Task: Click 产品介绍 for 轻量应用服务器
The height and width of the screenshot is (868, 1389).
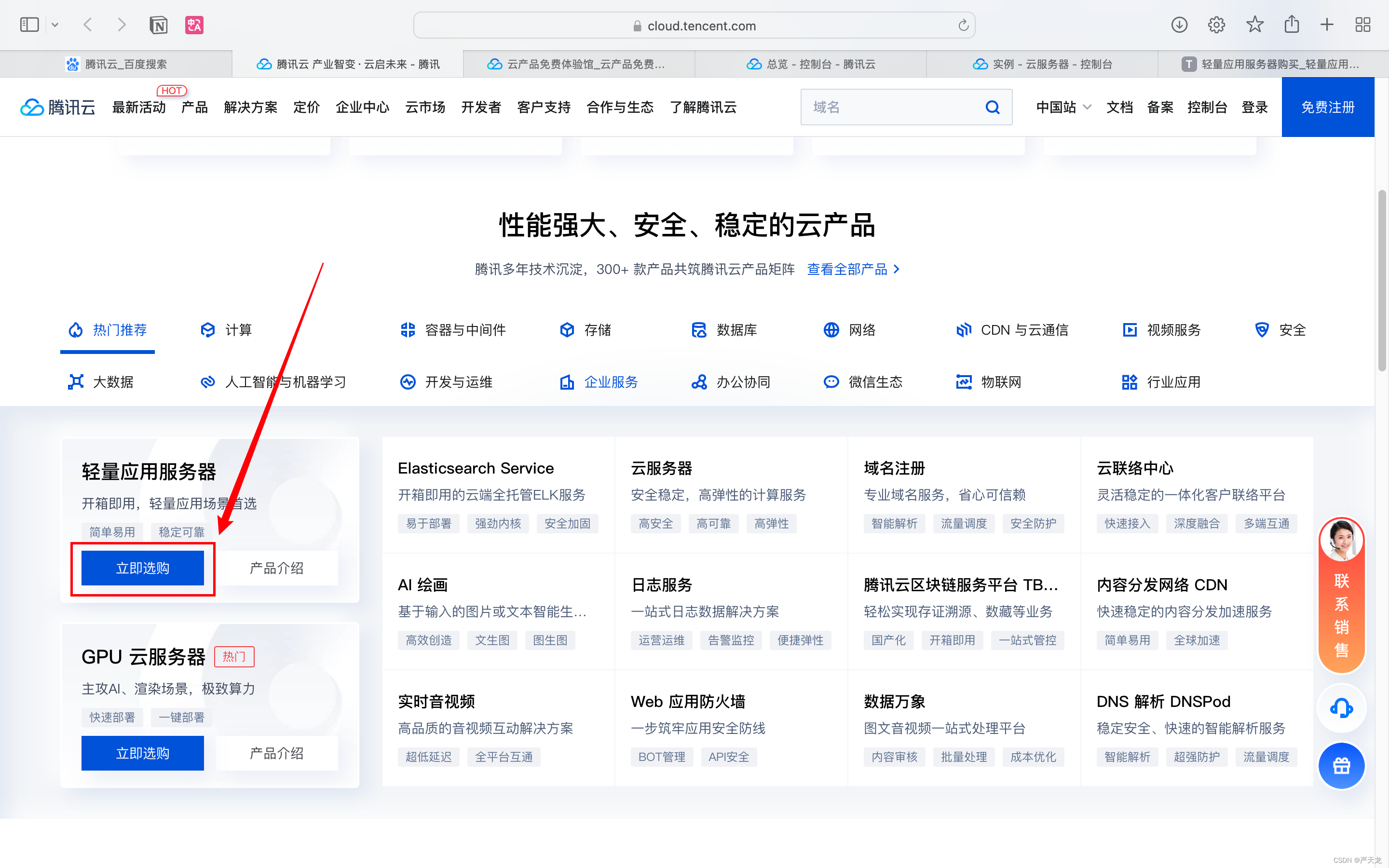Action: (x=277, y=568)
